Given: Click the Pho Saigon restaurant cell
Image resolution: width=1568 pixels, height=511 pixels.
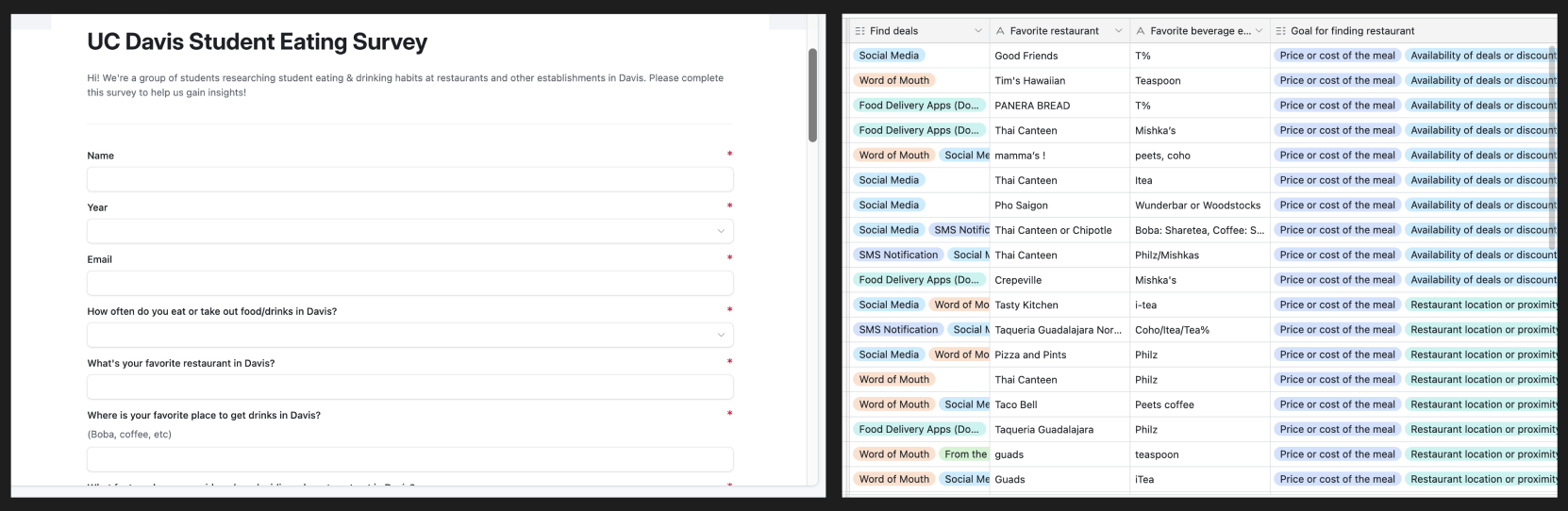Looking at the screenshot, I should coord(1059,205).
